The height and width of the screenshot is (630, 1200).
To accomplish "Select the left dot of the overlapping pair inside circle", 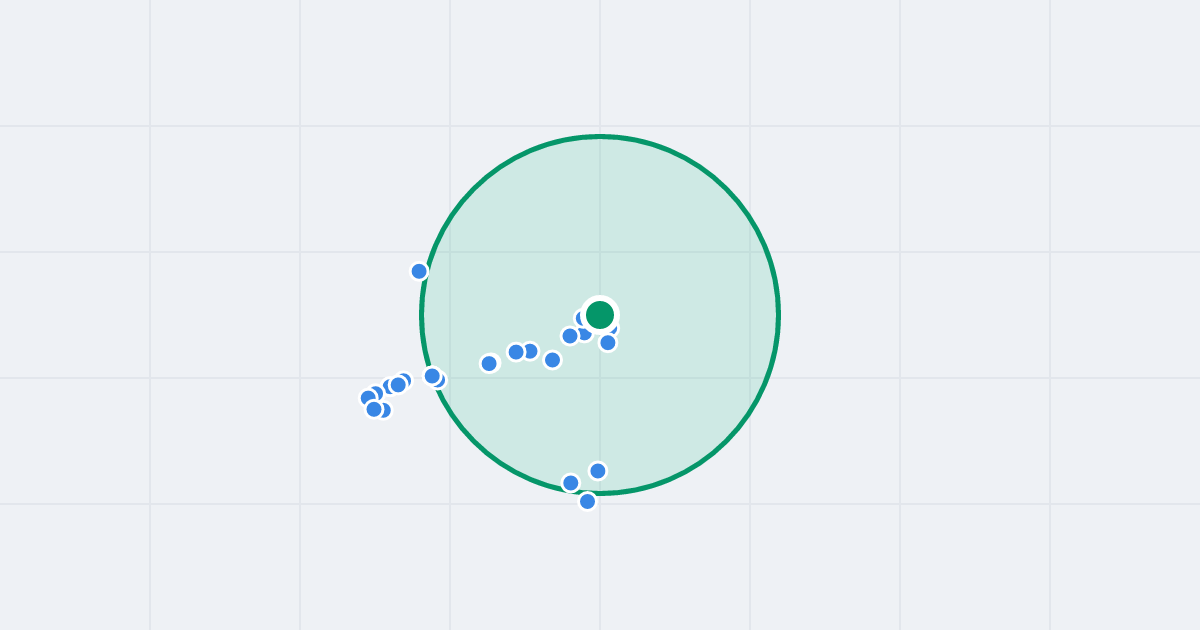I will pos(516,352).
